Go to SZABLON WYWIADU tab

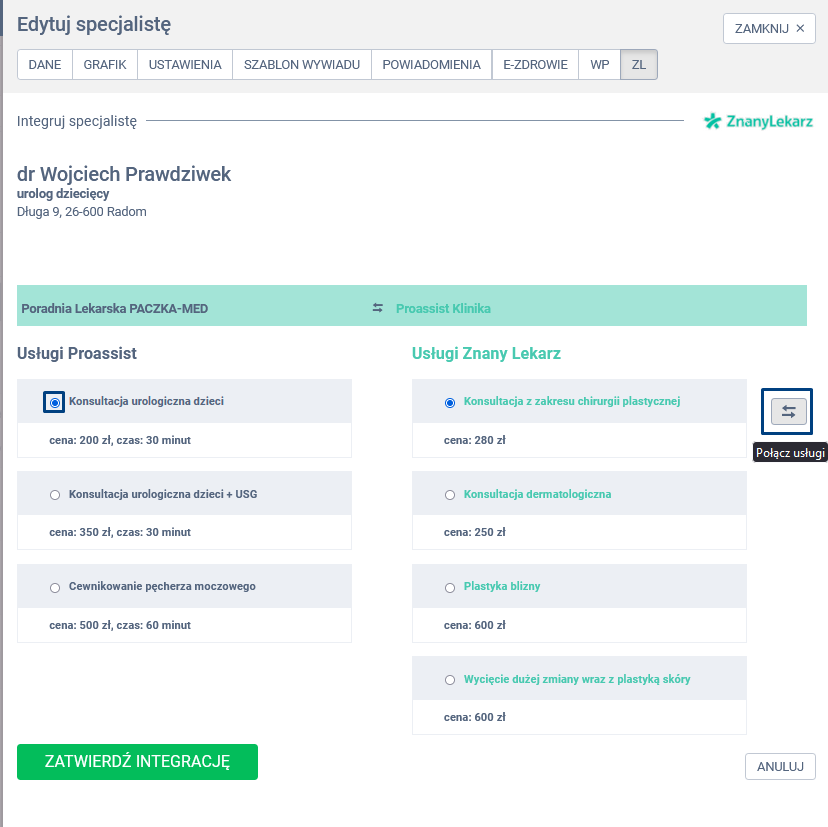pyautogui.click(x=302, y=65)
